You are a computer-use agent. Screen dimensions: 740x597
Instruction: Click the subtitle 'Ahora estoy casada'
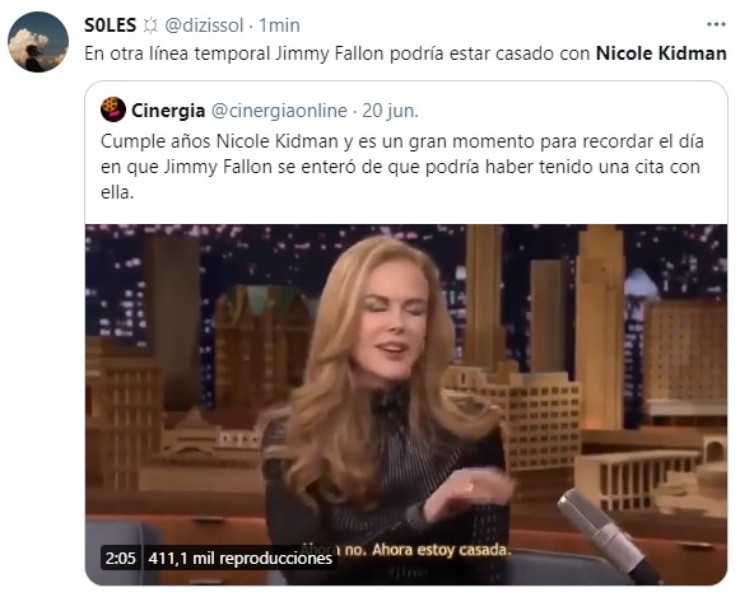pos(441,550)
